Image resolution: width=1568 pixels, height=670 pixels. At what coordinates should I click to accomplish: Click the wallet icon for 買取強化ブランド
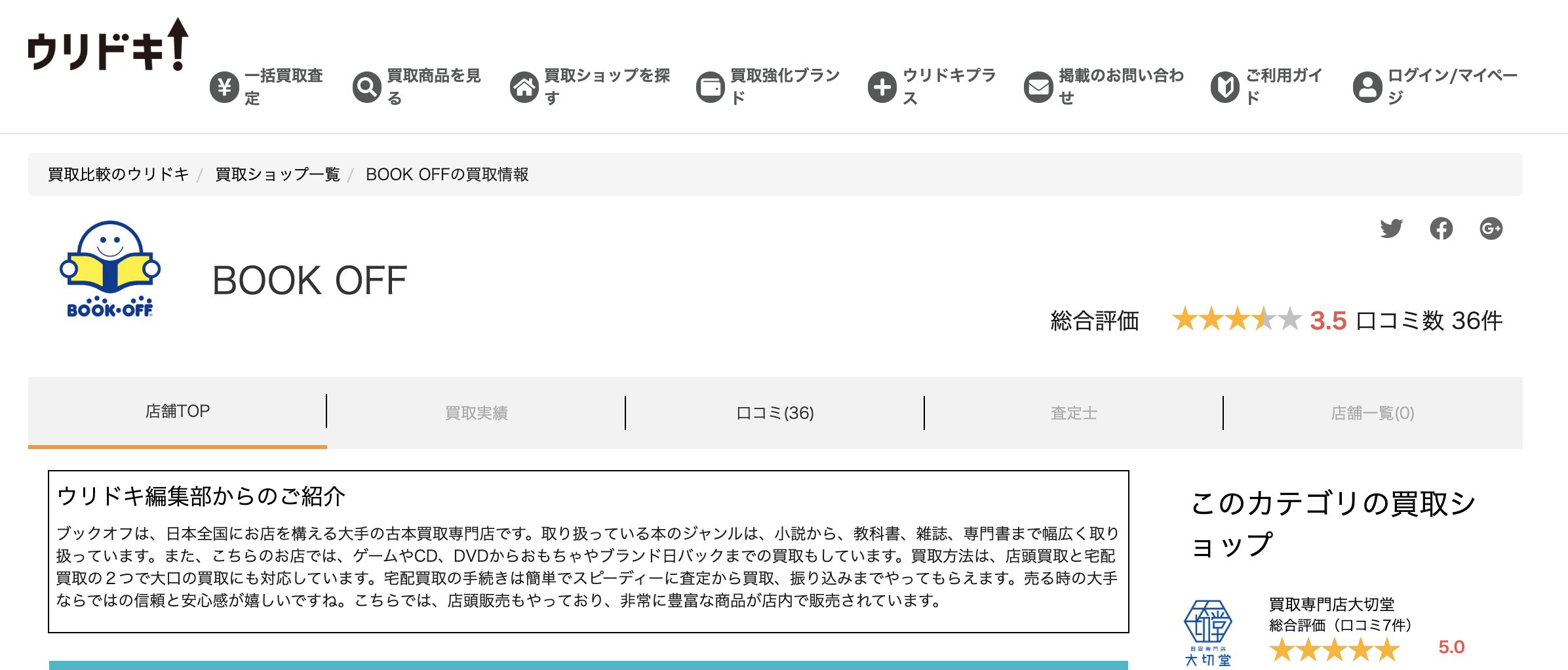710,87
